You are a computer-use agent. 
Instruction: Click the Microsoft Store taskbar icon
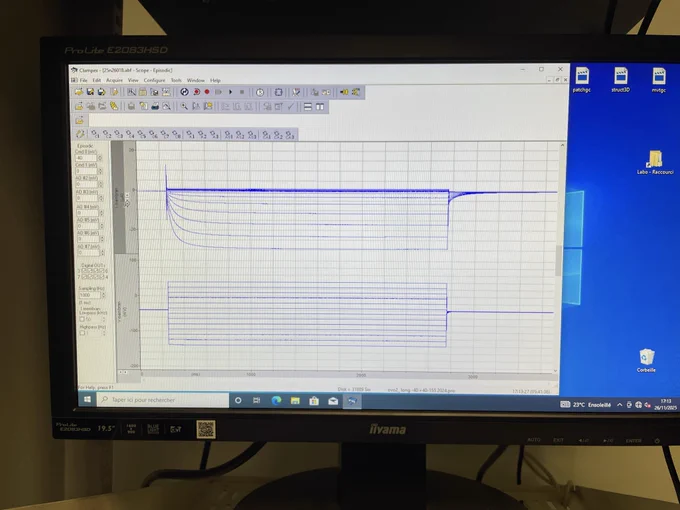pos(314,401)
